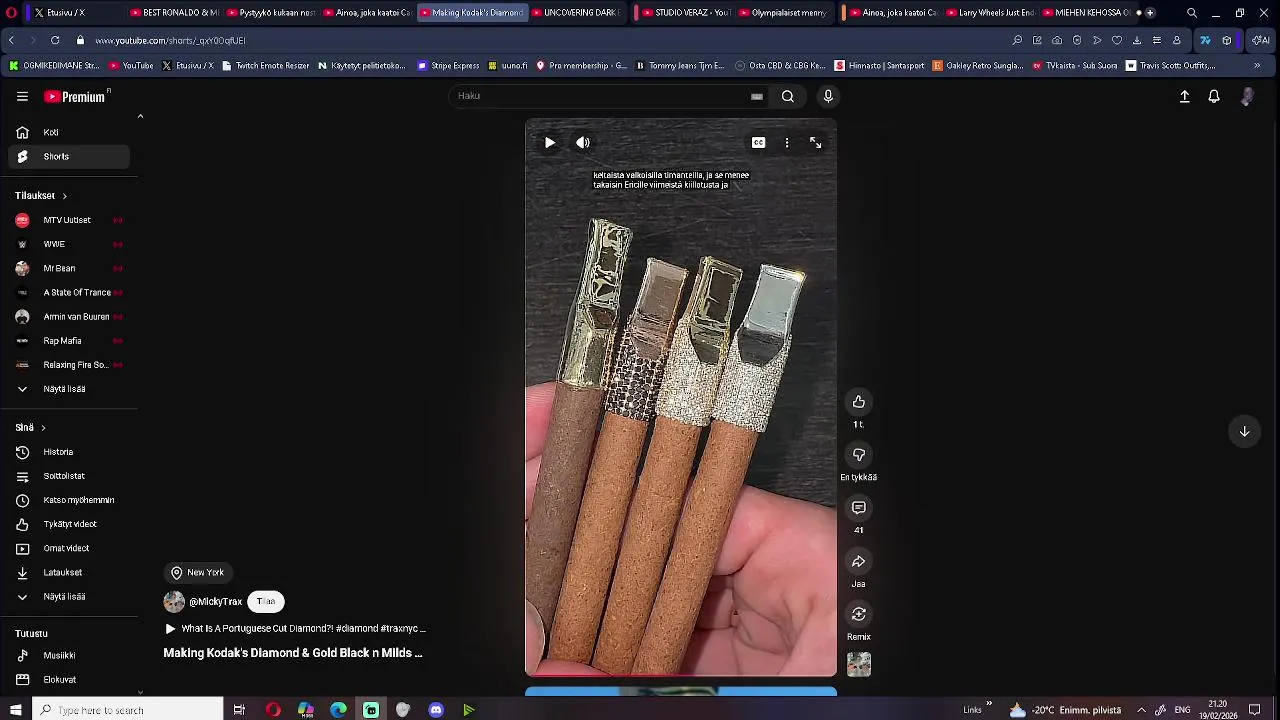Like this short
Image resolution: width=1280 pixels, height=720 pixels.
[859, 402]
